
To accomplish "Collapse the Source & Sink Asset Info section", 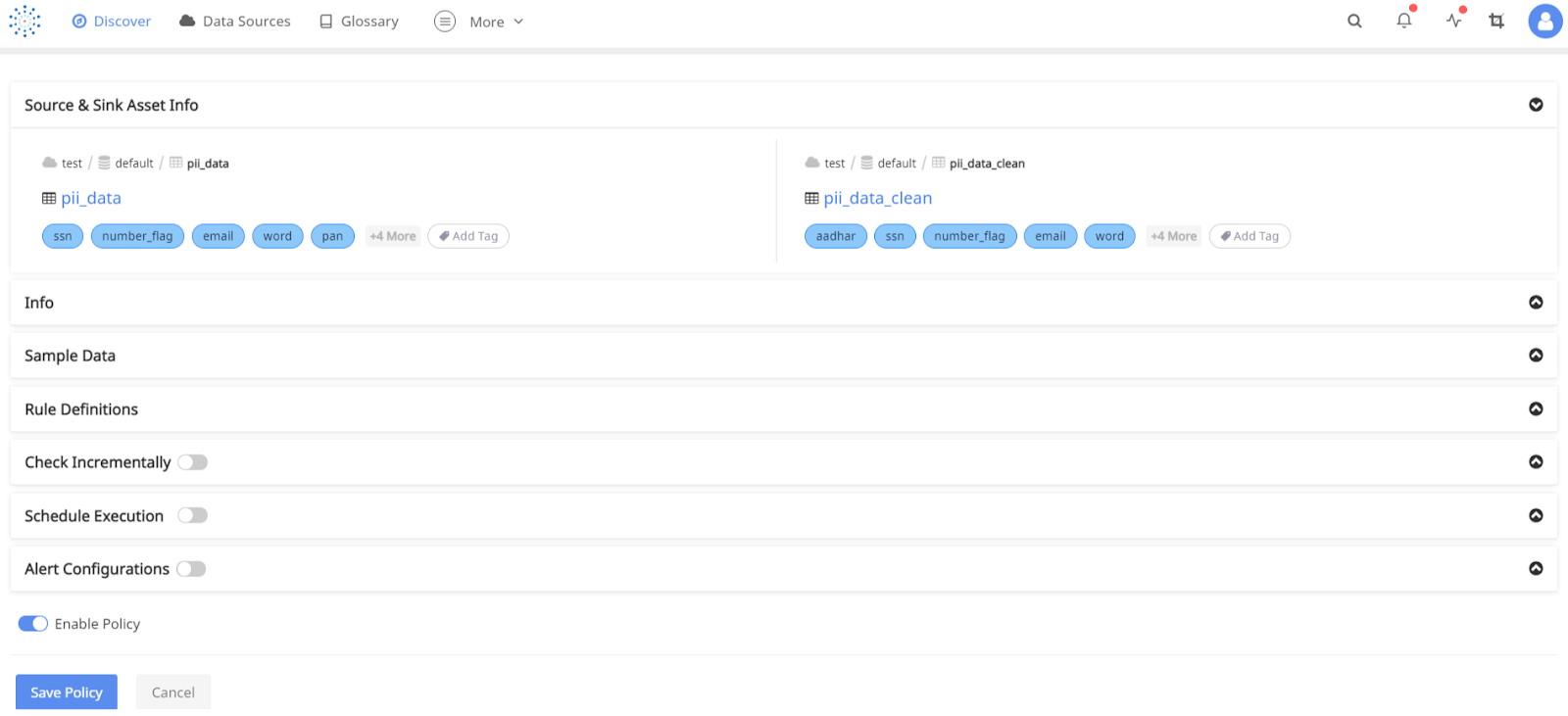I will coord(1536,105).
